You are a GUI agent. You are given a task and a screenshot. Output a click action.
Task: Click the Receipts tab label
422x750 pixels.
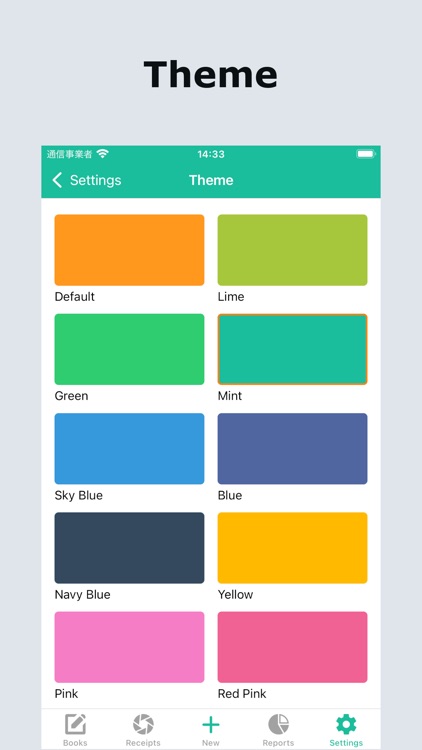click(x=143, y=743)
